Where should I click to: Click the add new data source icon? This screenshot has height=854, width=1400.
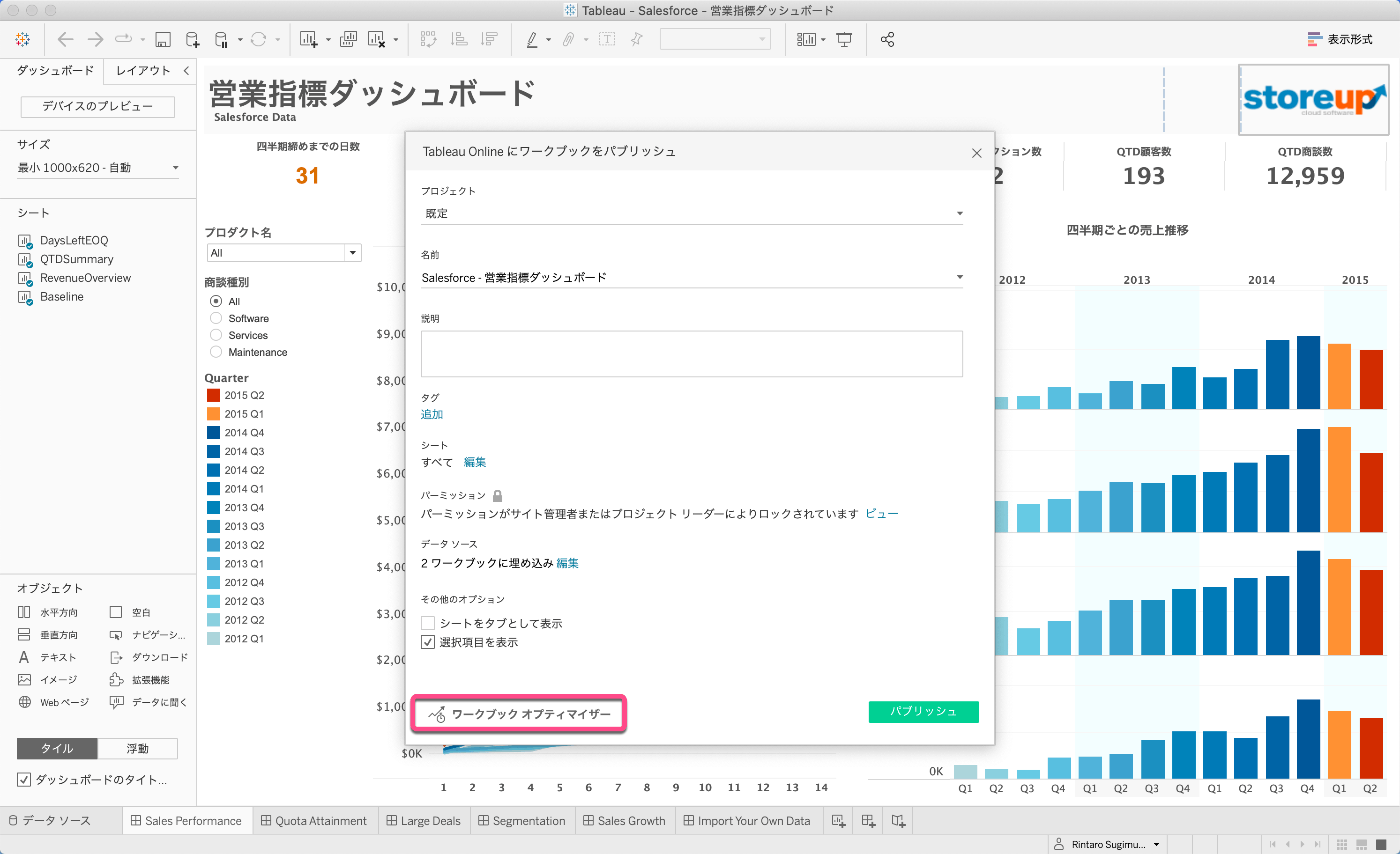click(193, 40)
